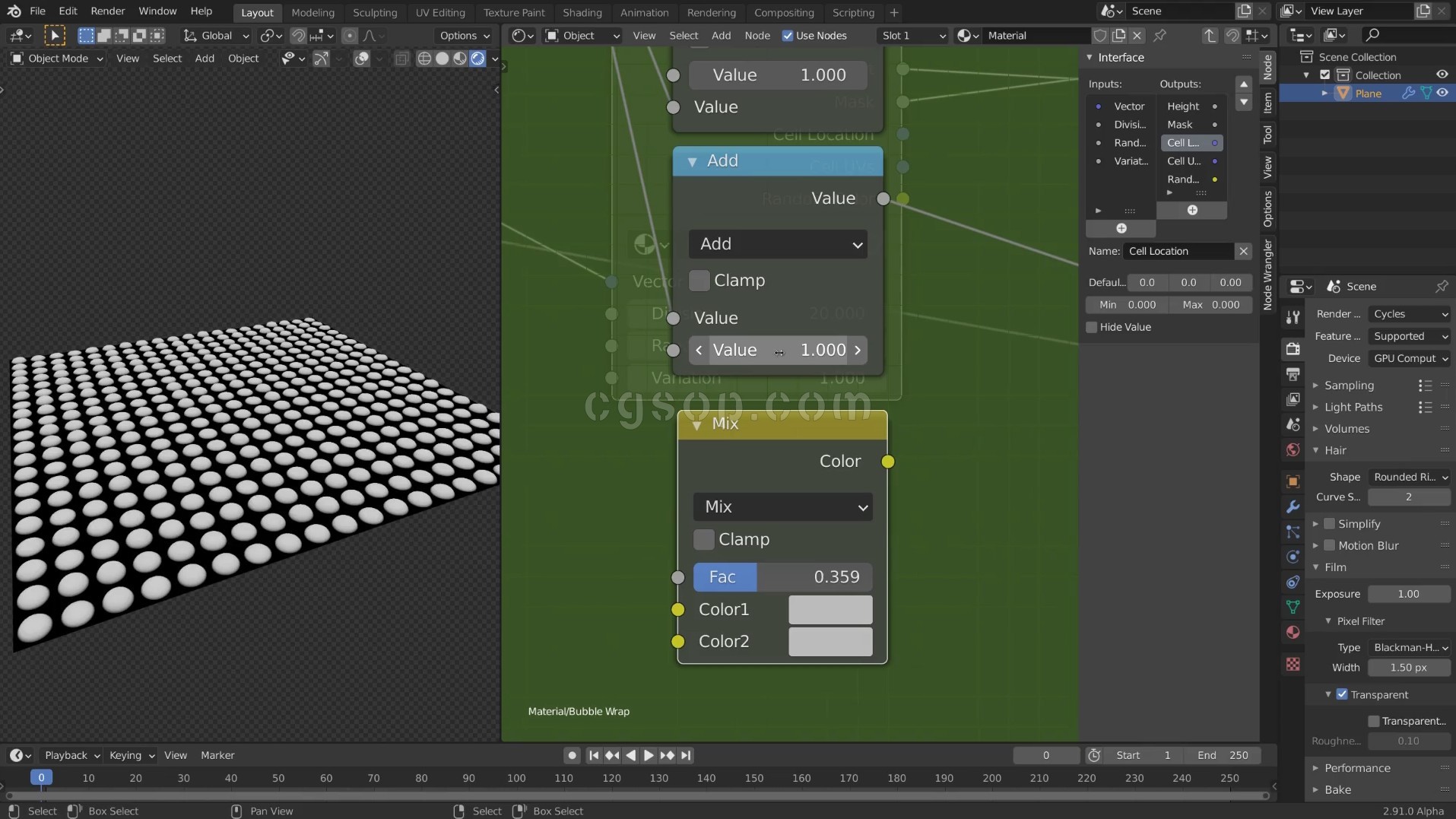Open the Render menu
The width and height of the screenshot is (1456, 819).
pyautogui.click(x=108, y=11)
